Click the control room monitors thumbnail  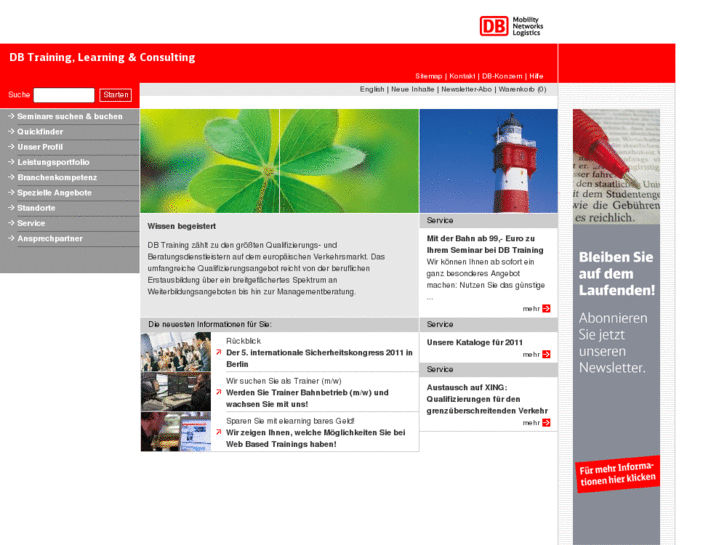click(x=176, y=391)
